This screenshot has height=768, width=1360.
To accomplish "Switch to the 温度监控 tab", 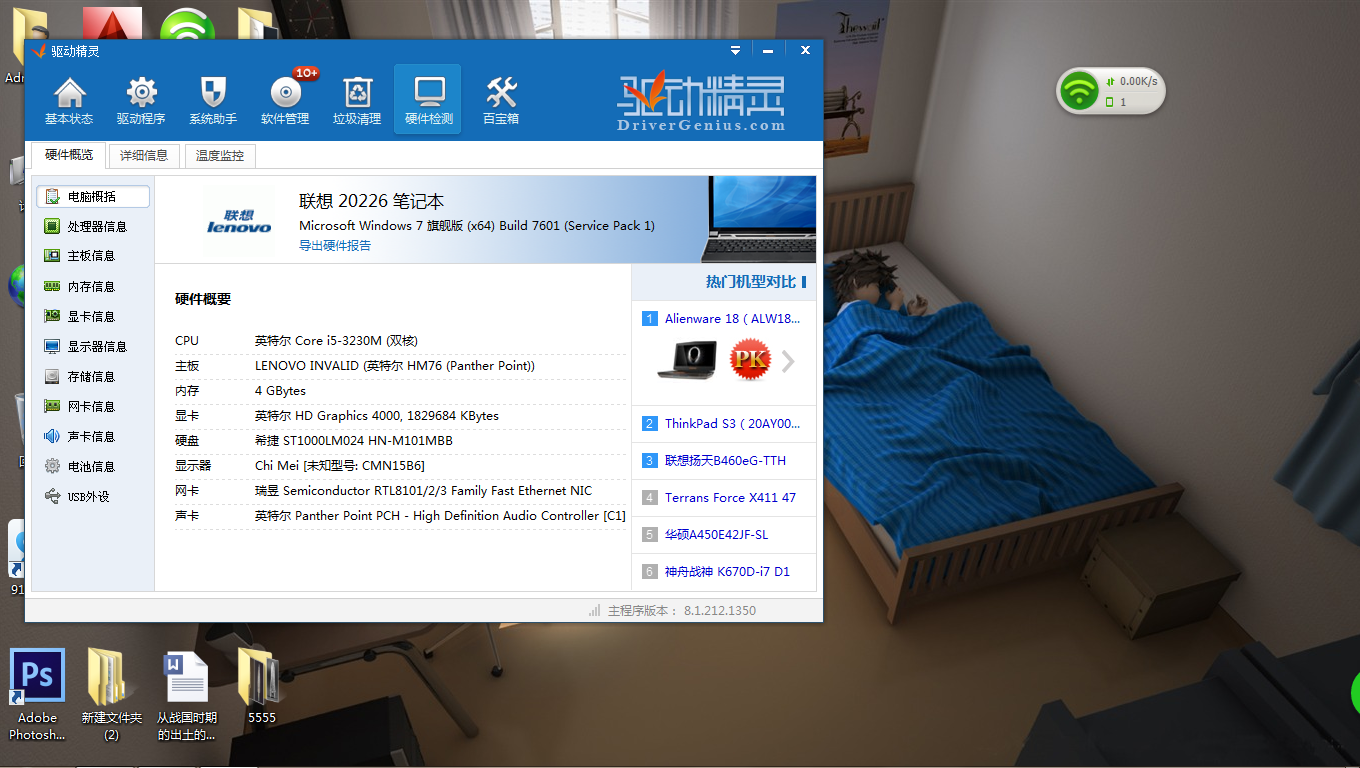I will [x=220, y=156].
